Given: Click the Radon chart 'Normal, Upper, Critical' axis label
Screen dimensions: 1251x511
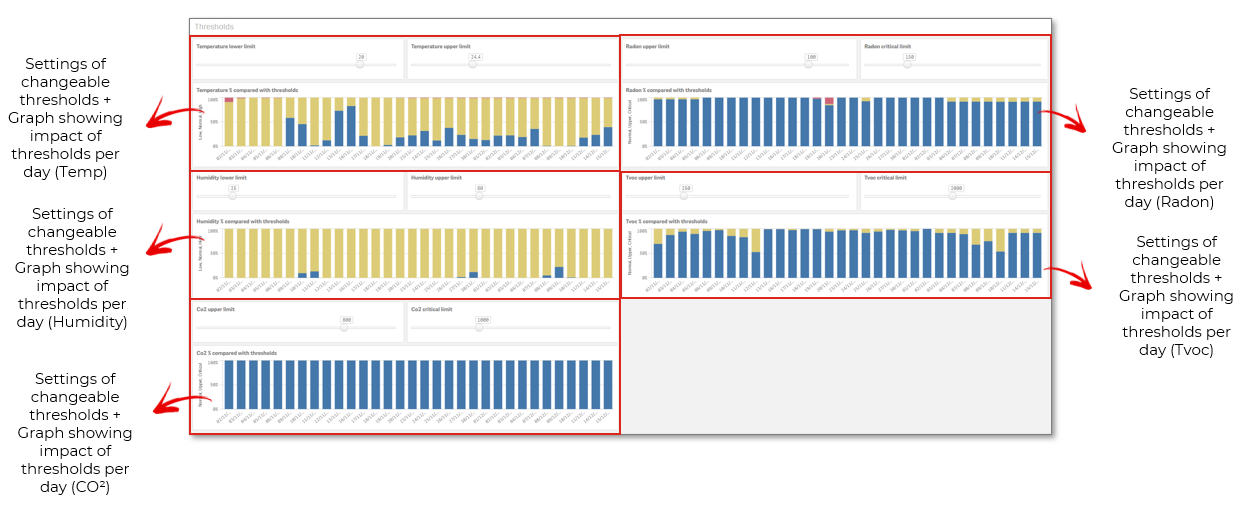Looking at the screenshot, I should coord(630,121).
